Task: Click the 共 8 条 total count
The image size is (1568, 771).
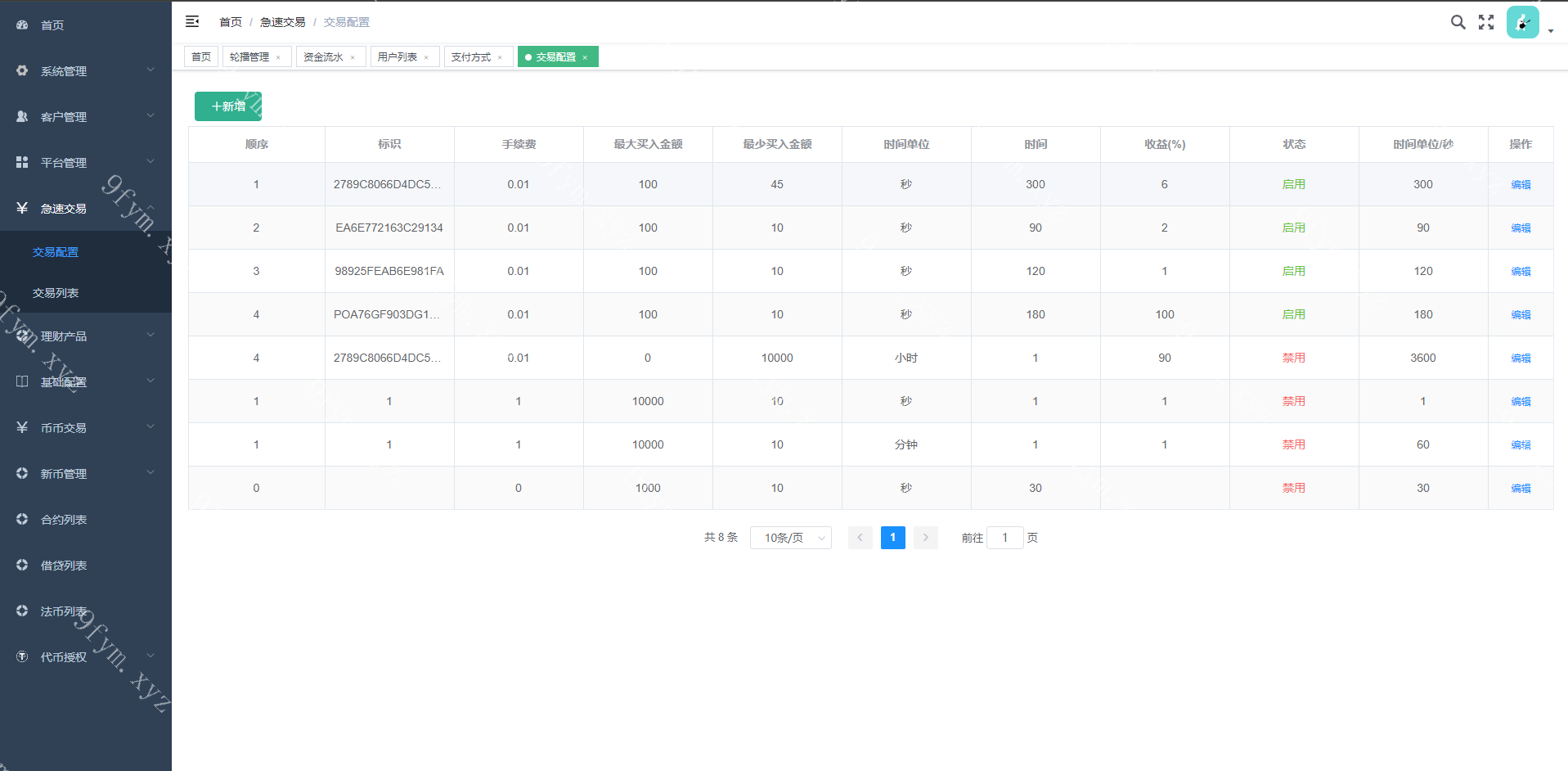Action: point(721,537)
